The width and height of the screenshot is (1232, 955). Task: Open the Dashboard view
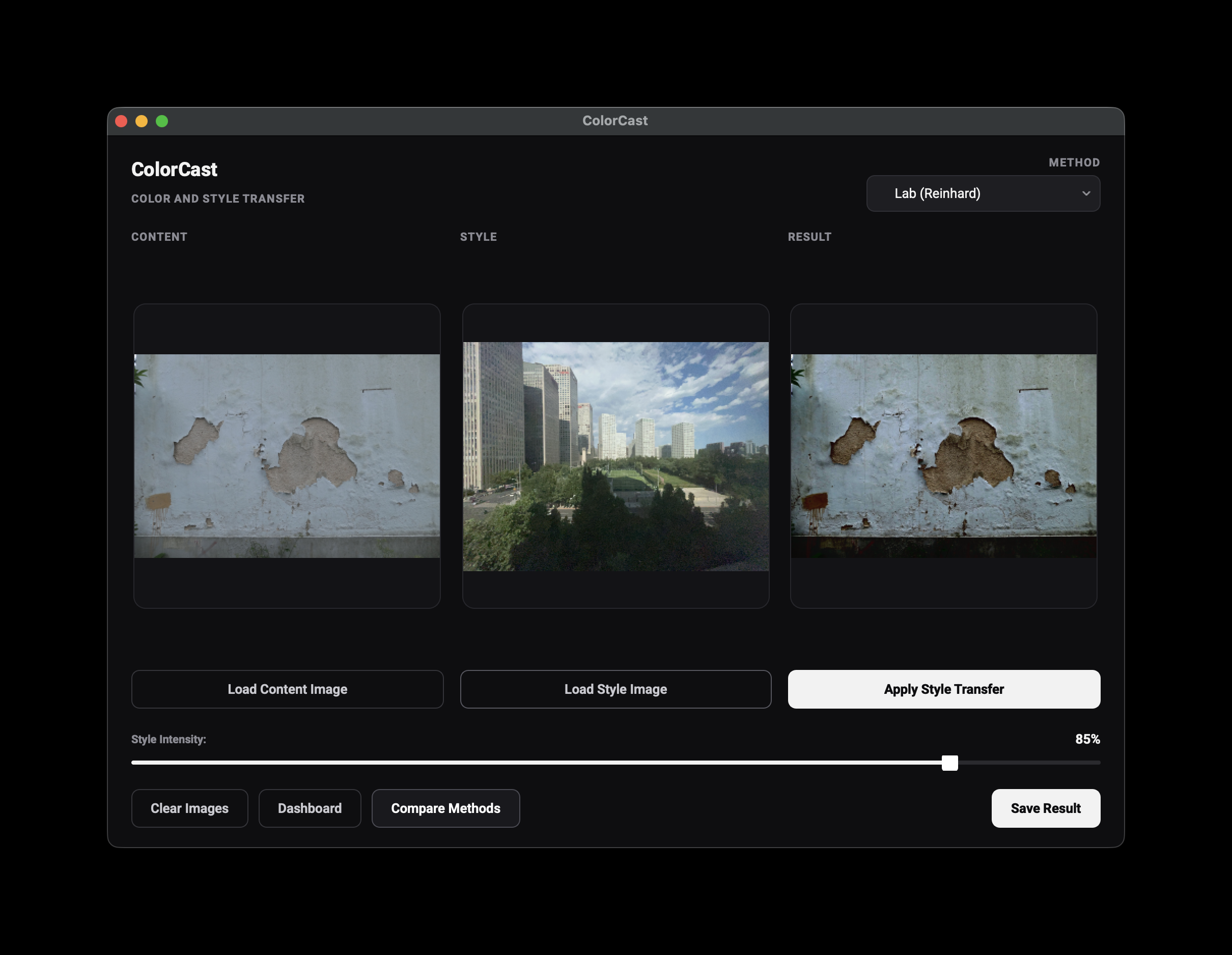click(310, 808)
